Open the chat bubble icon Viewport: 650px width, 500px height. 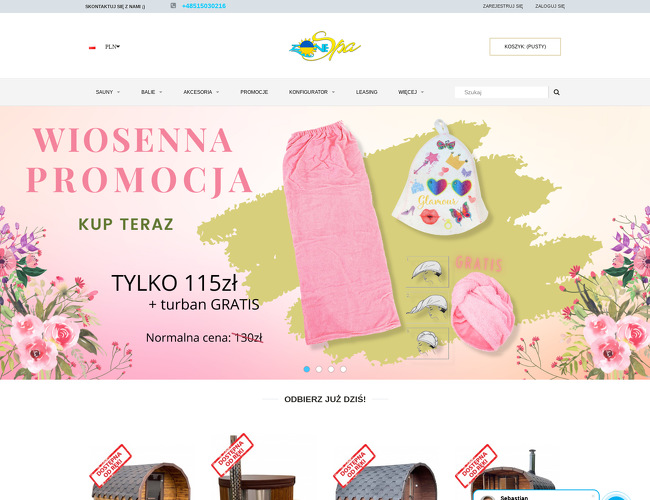pos(616,496)
